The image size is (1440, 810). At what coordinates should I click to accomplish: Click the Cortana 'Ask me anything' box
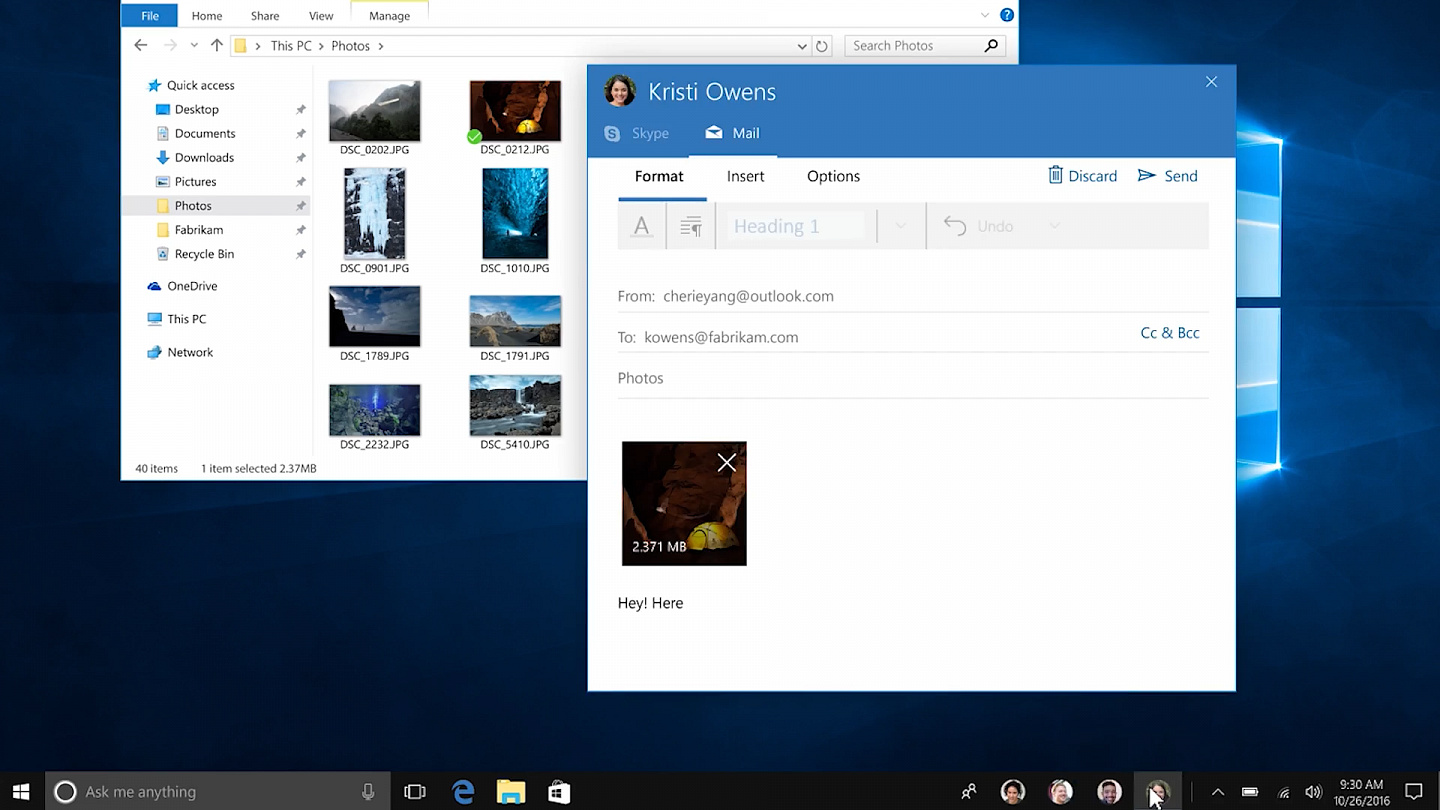216,792
